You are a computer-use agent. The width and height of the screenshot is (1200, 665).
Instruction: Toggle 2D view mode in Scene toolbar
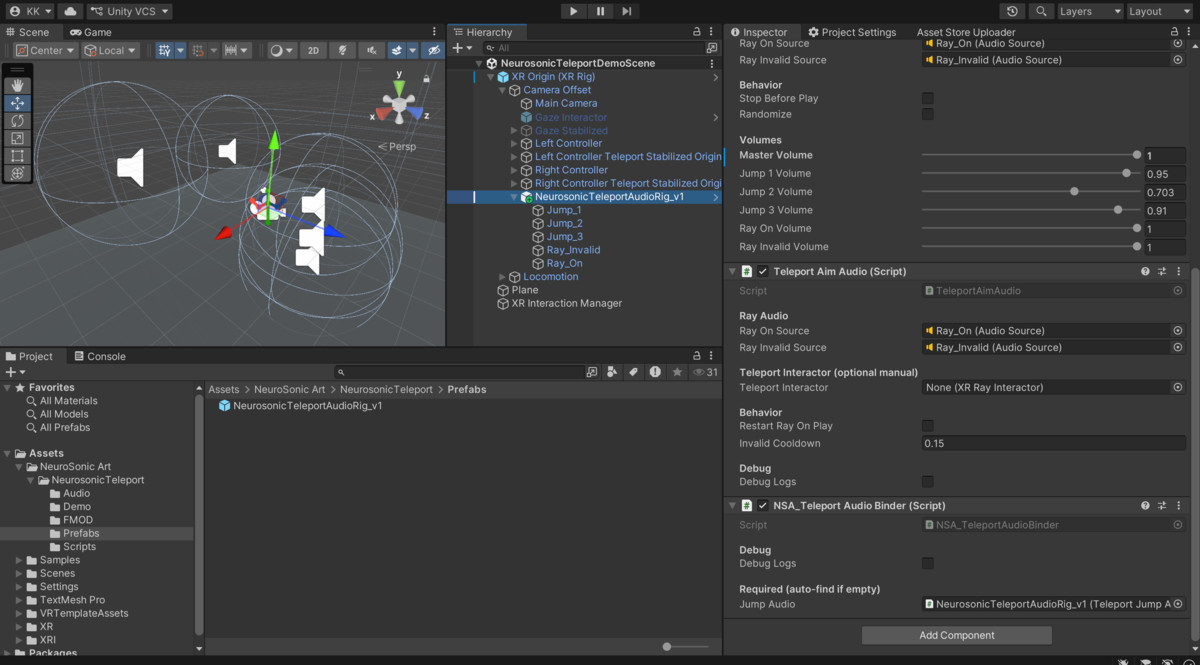(x=314, y=50)
